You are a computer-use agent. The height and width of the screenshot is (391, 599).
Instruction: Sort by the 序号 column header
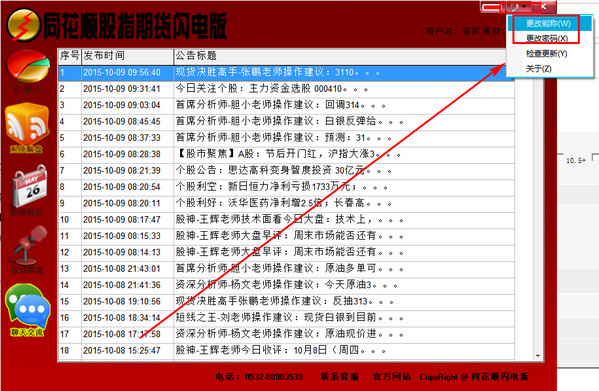pyautogui.click(x=70, y=56)
